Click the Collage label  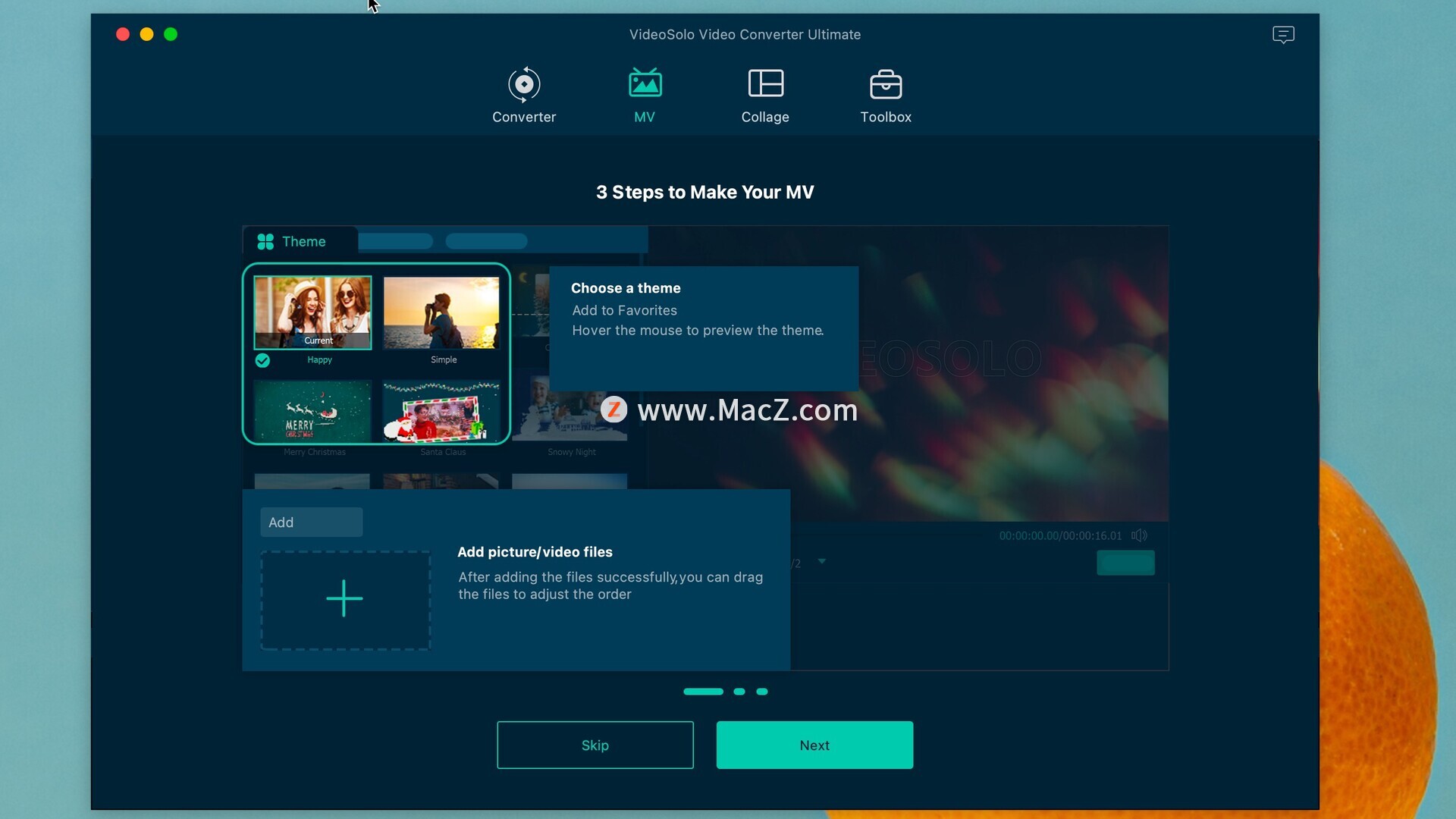(x=765, y=117)
